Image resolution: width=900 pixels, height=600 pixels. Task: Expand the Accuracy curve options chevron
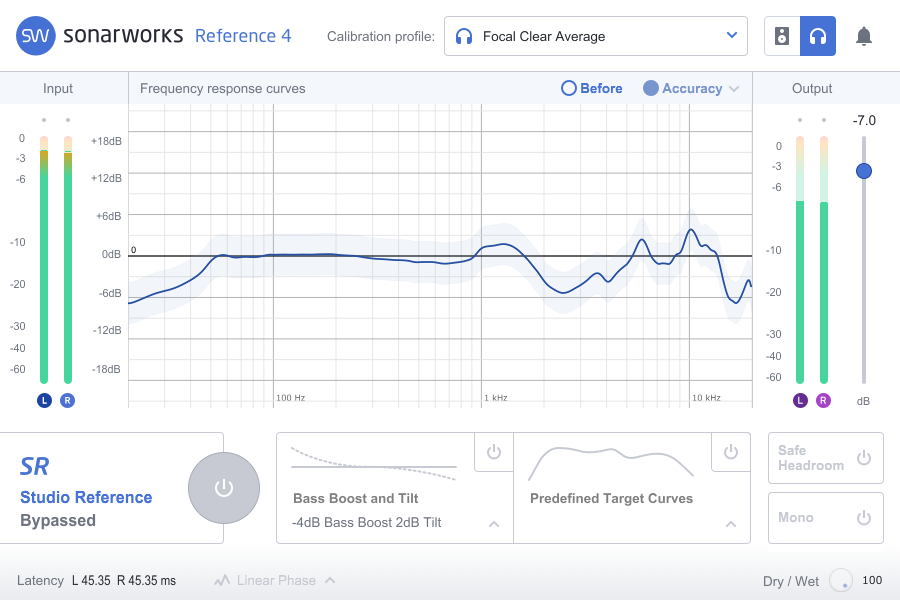coord(735,89)
